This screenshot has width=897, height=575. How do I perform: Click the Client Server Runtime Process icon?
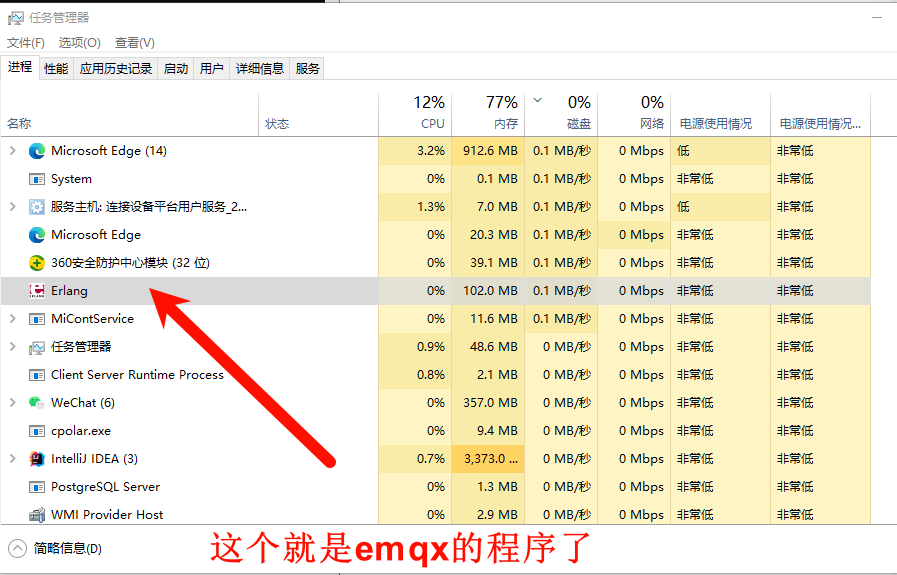pyautogui.click(x=37, y=375)
